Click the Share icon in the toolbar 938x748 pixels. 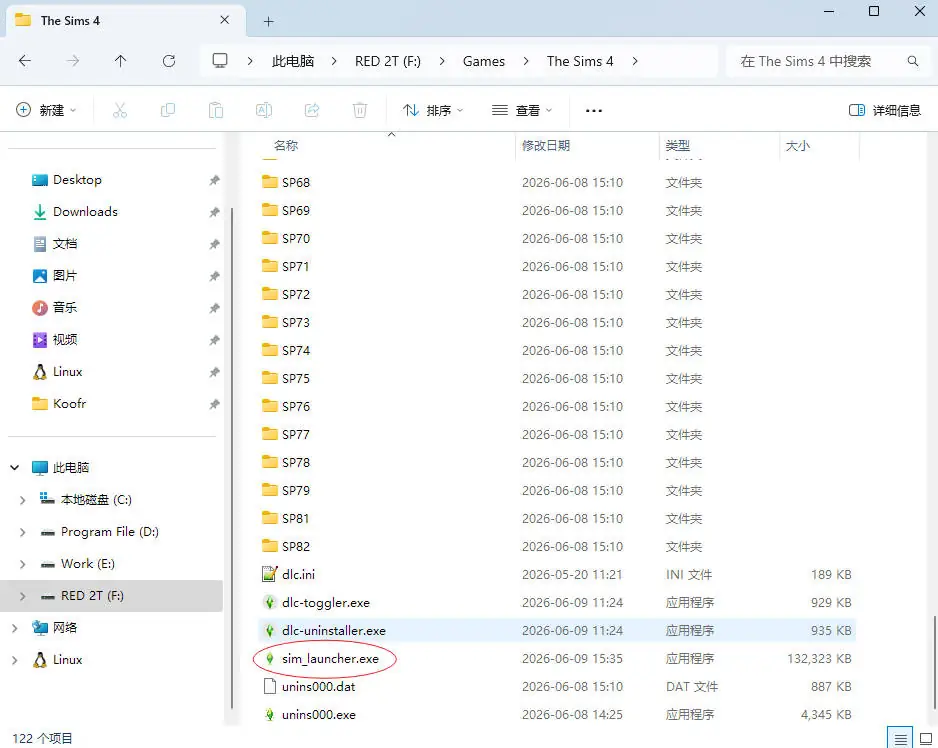click(x=312, y=110)
